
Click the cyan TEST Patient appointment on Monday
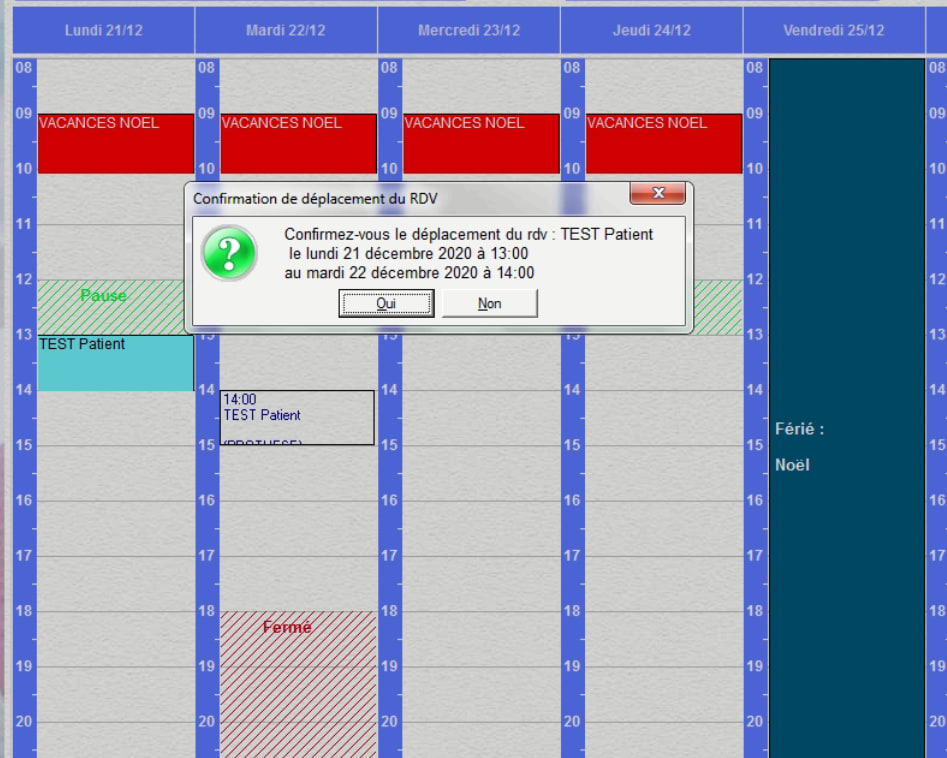tap(115, 364)
